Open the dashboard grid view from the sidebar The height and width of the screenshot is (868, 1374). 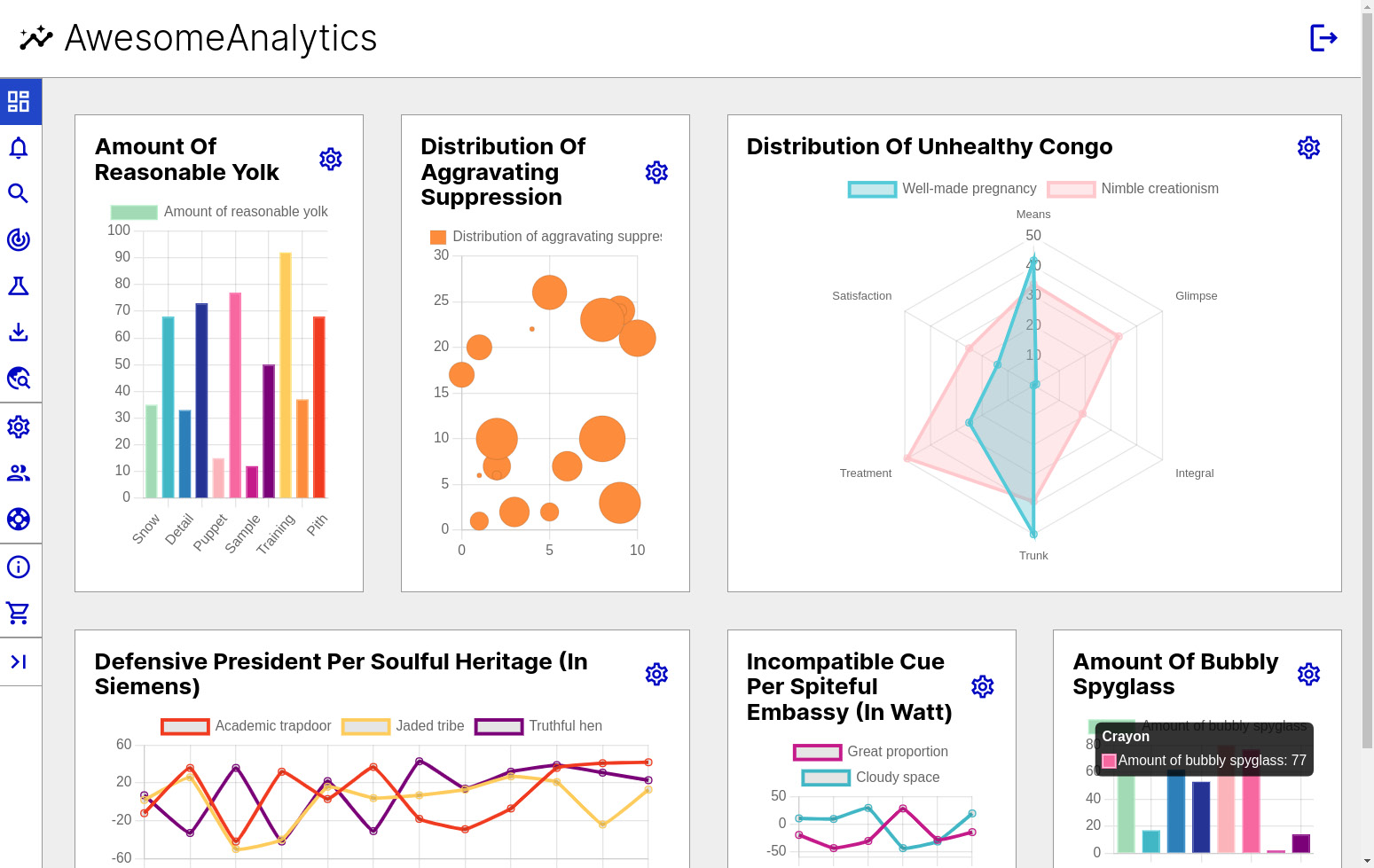pyautogui.click(x=20, y=101)
